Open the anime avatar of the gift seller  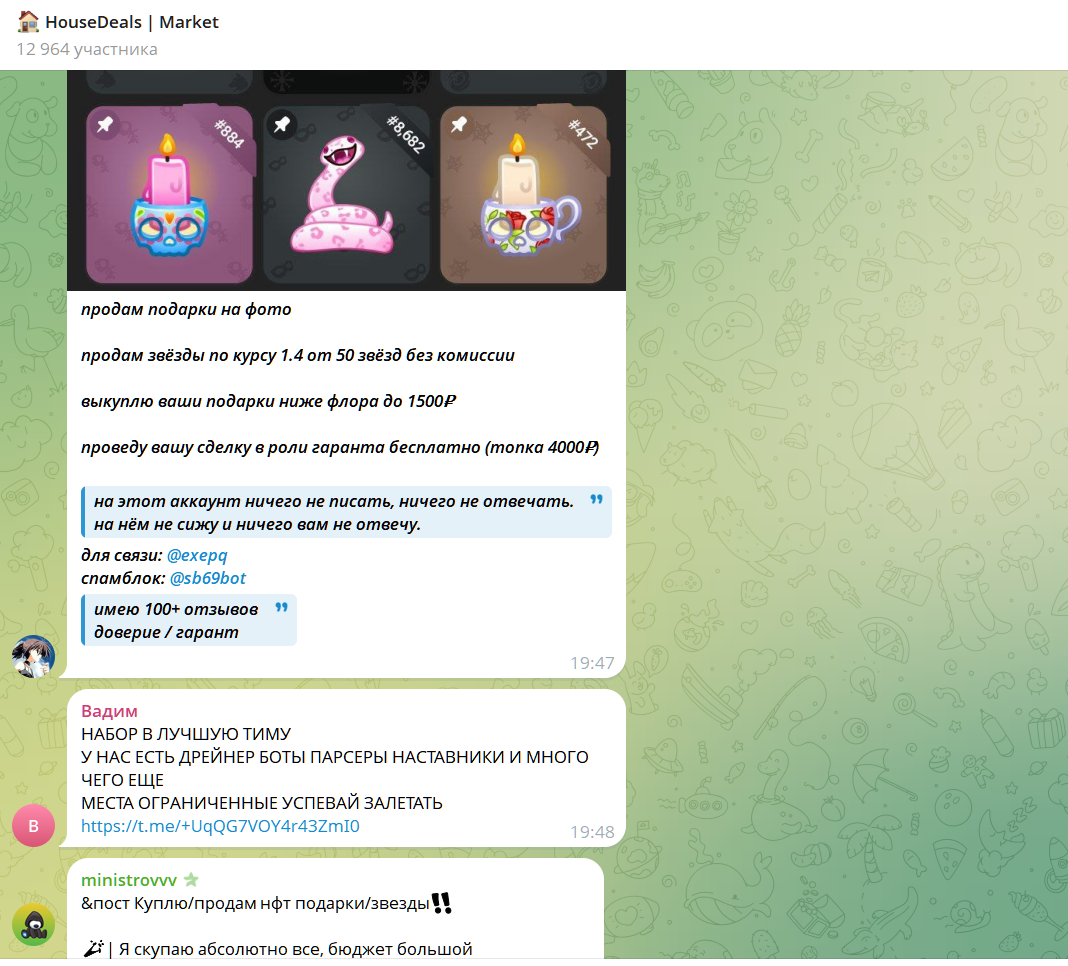[33, 657]
